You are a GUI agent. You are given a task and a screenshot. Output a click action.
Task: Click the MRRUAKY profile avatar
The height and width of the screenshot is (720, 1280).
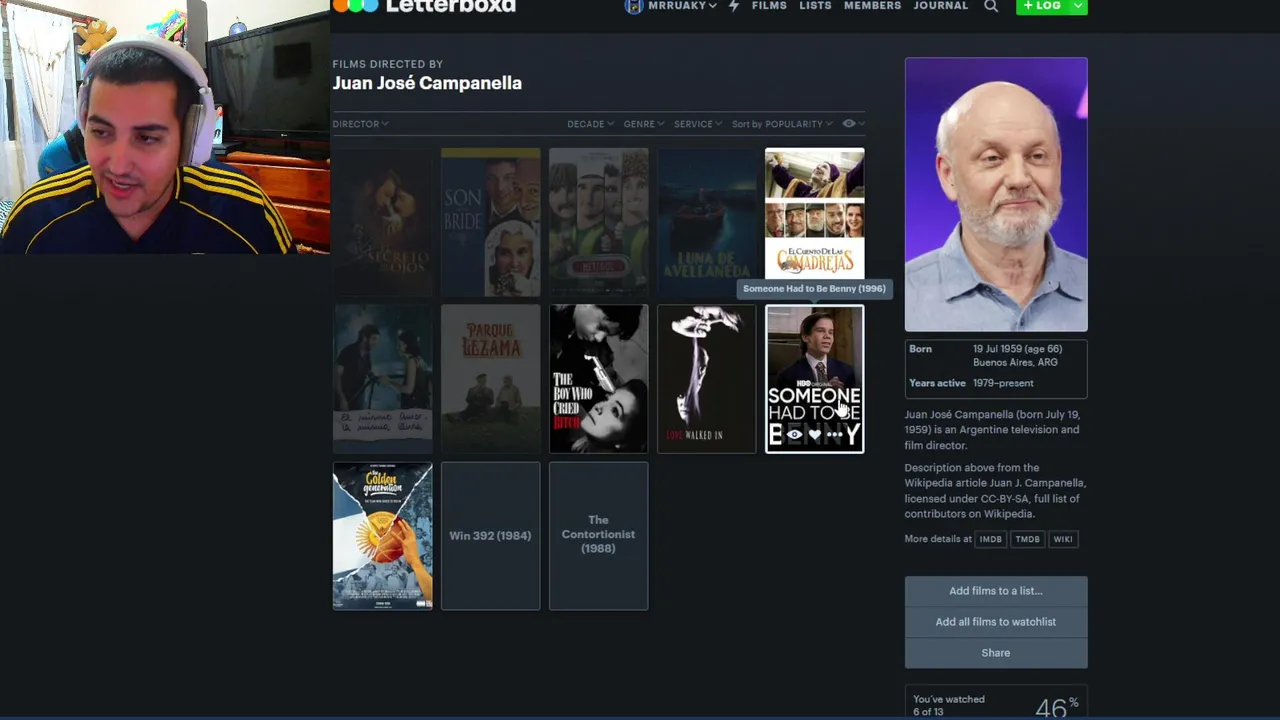coord(633,6)
